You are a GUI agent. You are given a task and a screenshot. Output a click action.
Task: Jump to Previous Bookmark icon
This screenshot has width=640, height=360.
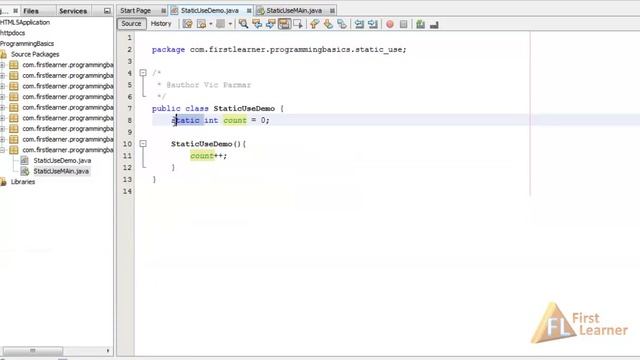(314, 24)
